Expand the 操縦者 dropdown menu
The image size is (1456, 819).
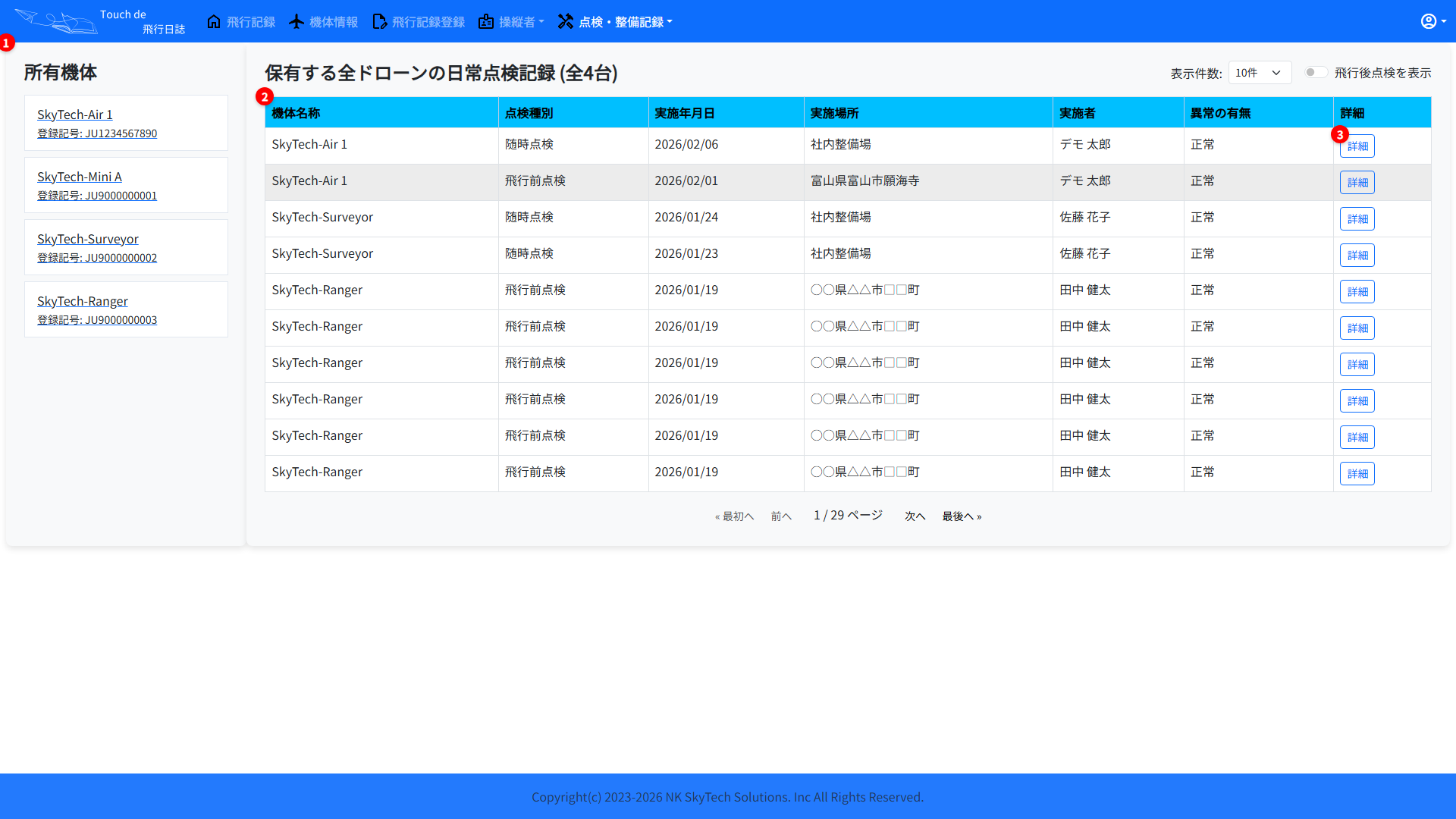tap(517, 21)
